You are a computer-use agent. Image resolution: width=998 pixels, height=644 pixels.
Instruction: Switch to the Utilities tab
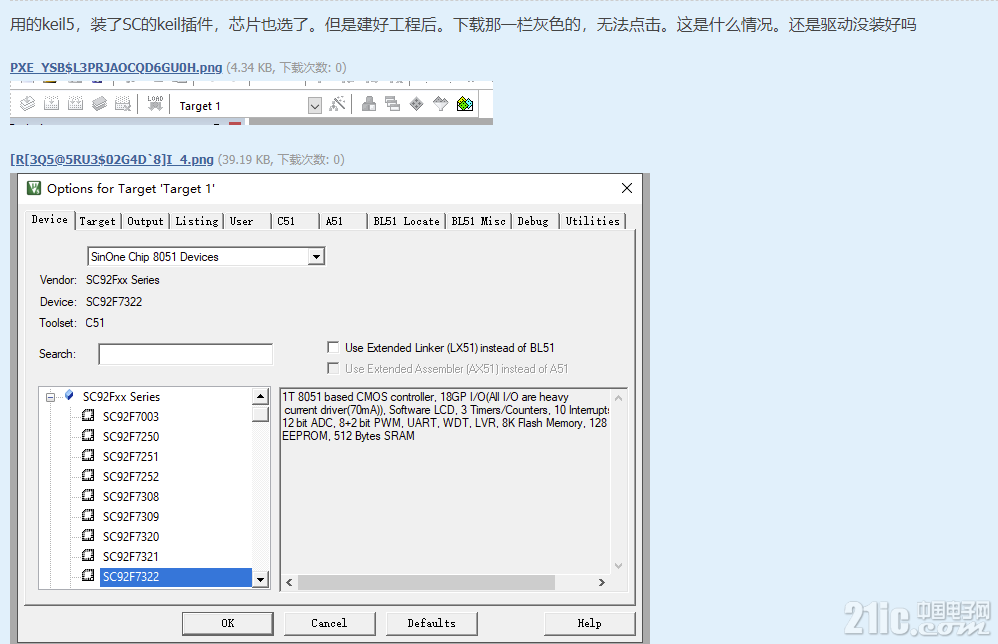pos(593,221)
